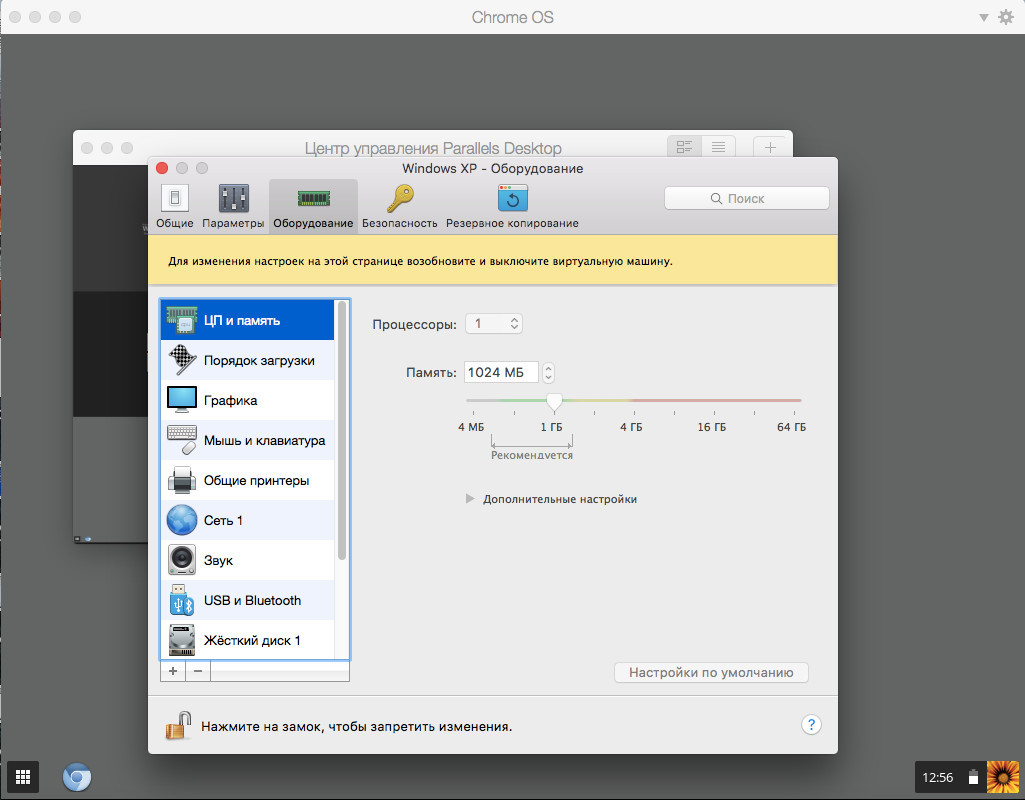Select the Безопасность key icon
This screenshot has width=1025, height=800.
coord(400,198)
